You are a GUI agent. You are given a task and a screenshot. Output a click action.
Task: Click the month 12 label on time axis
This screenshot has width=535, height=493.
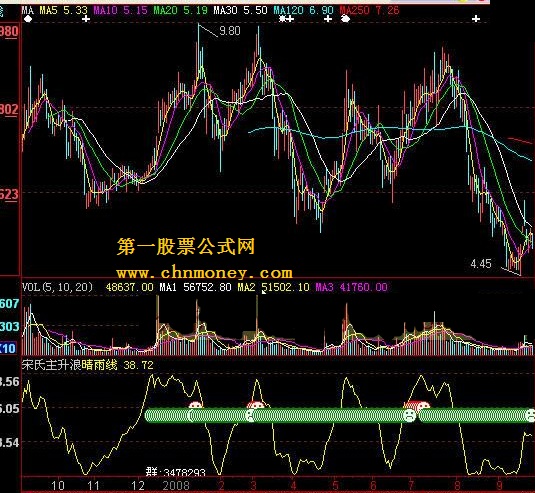(138, 485)
